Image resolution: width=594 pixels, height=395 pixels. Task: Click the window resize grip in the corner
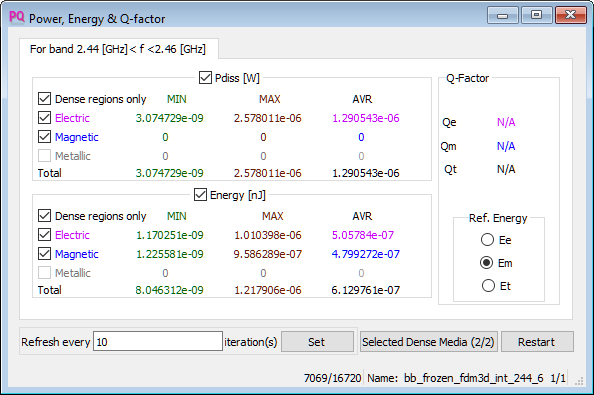point(579,382)
